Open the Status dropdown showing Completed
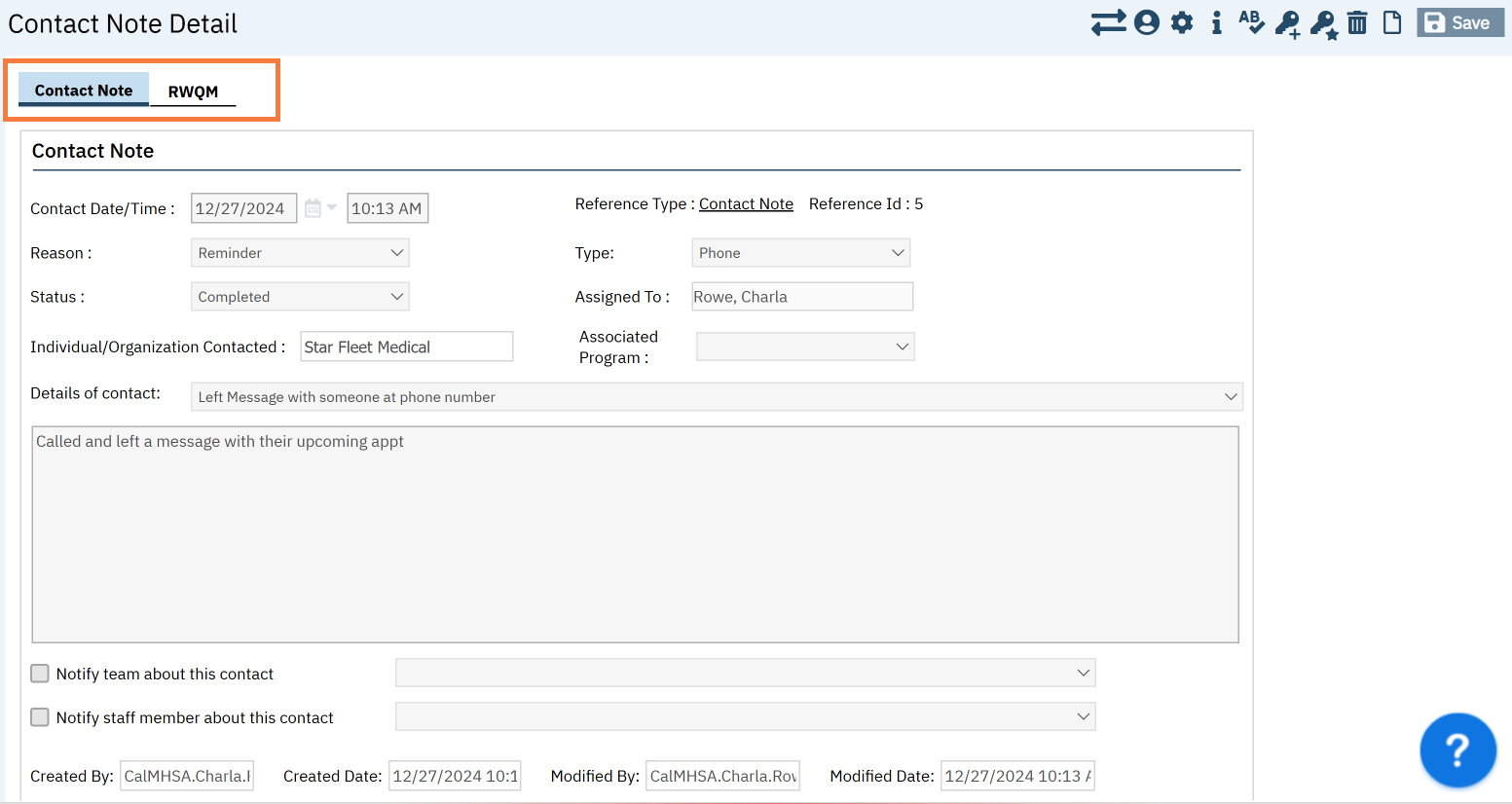 point(300,297)
